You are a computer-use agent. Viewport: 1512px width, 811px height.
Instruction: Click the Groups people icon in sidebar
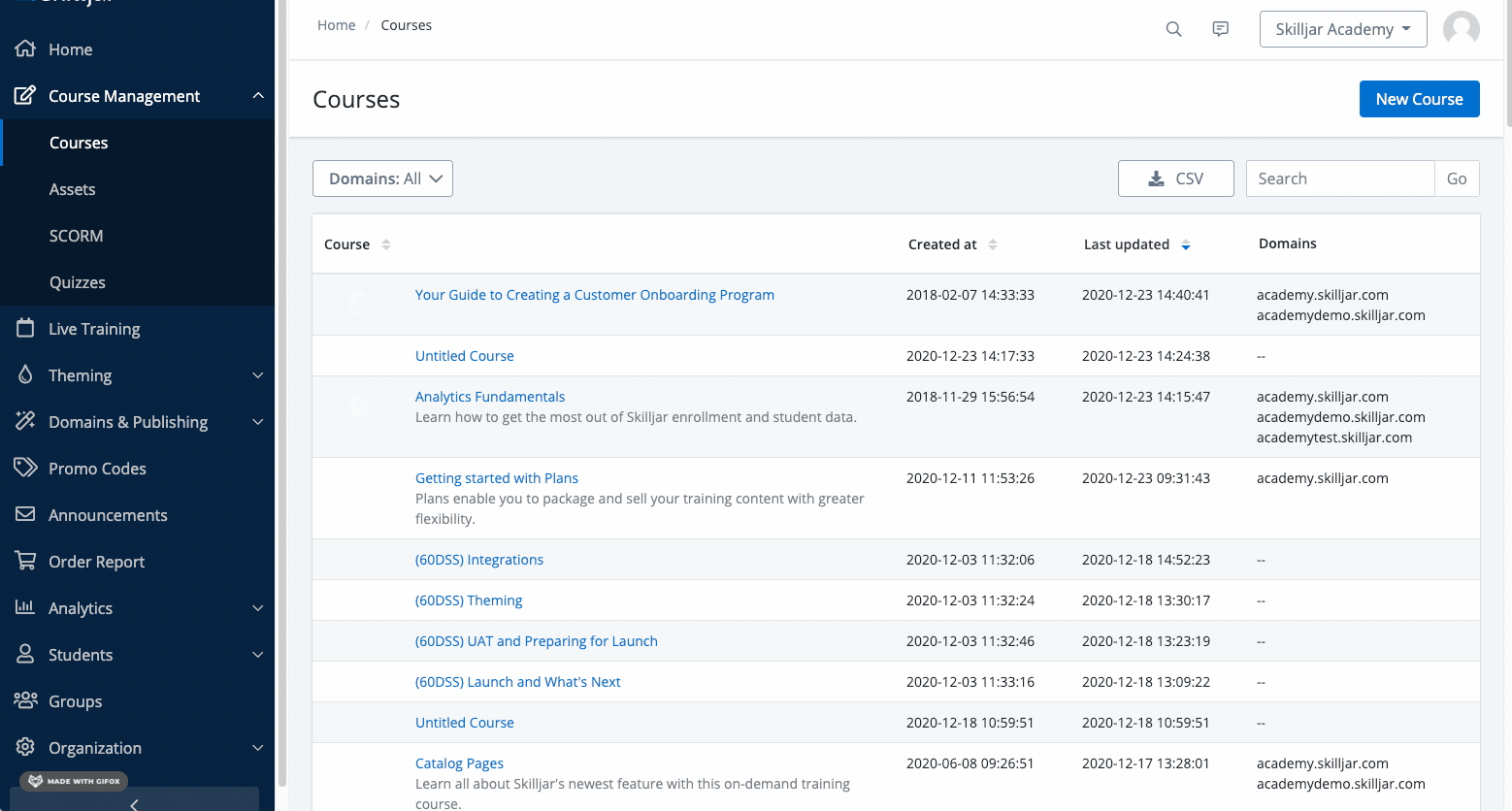tap(25, 700)
